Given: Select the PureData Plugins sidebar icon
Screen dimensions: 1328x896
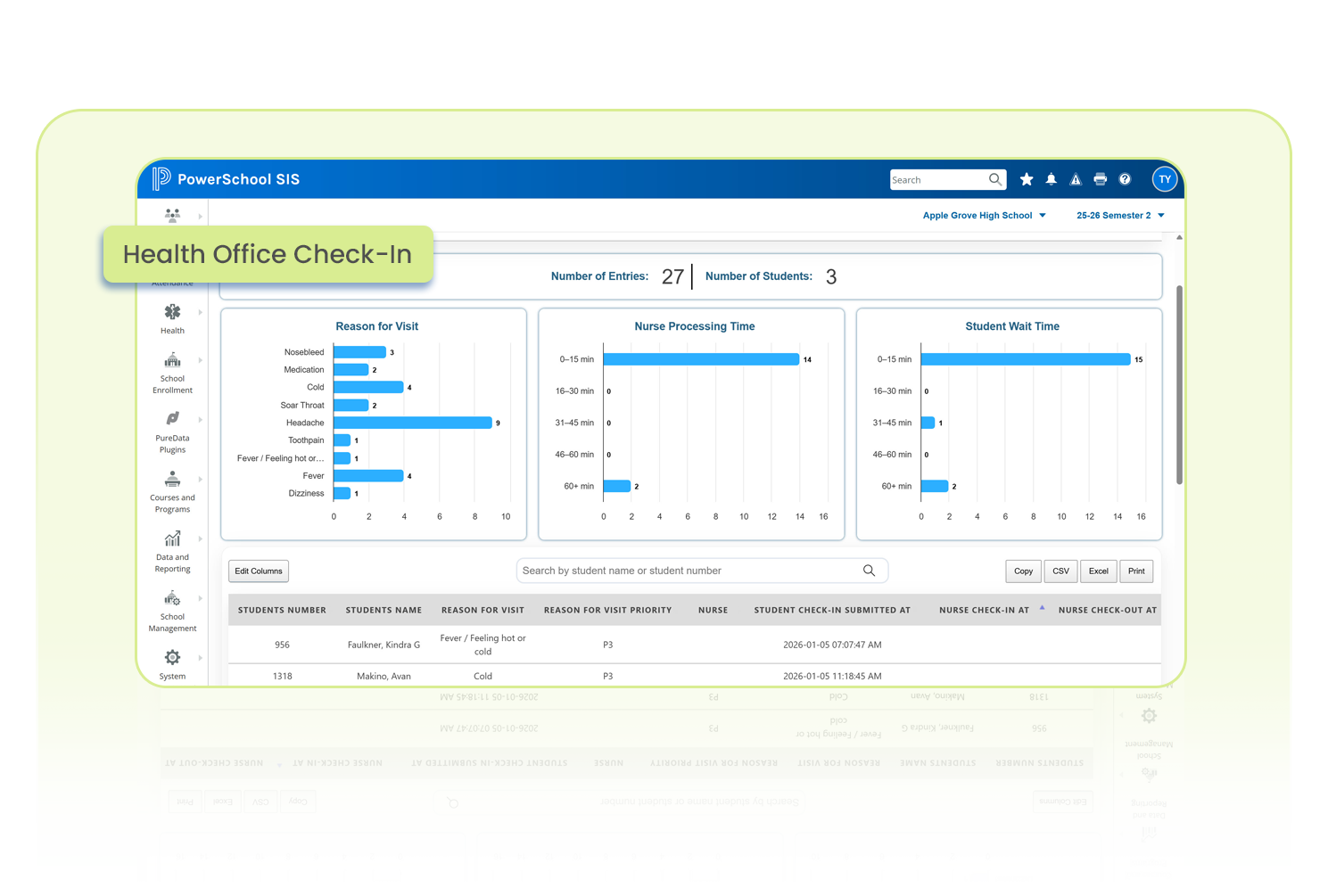Looking at the screenshot, I should tap(172, 419).
